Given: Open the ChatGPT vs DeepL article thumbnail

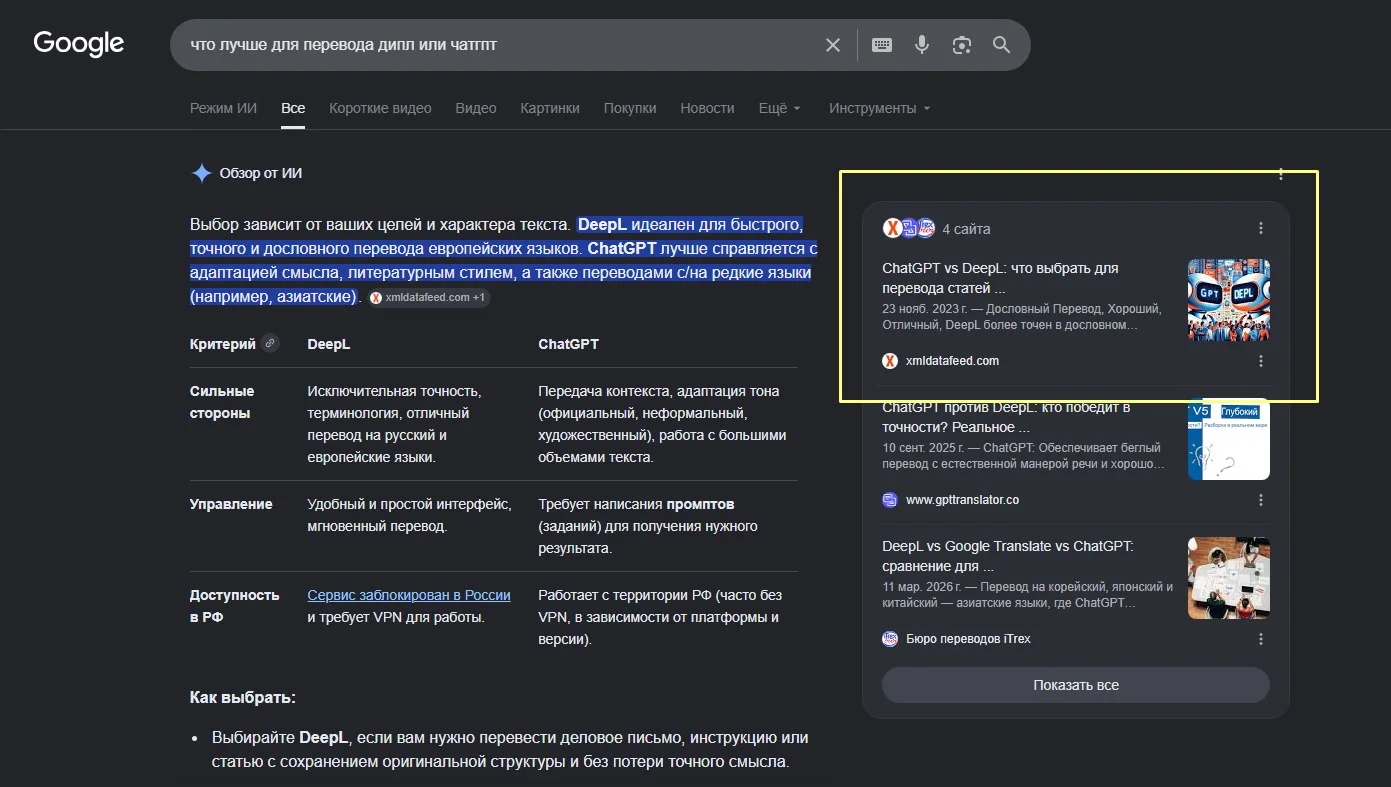Looking at the screenshot, I should coord(1229,301).
